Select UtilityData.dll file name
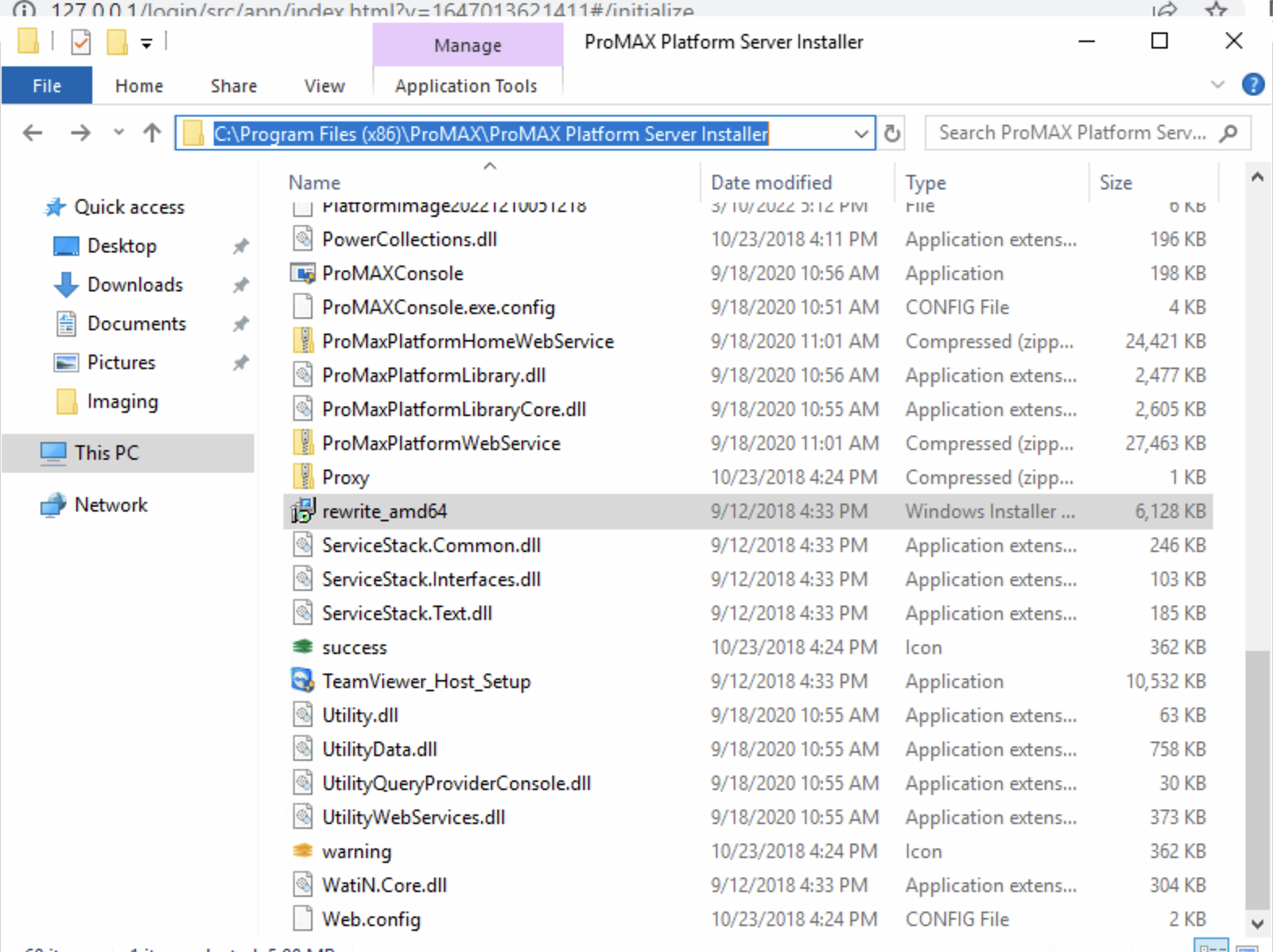Viewport: 1273px width, 952px height. coord(380,750)
